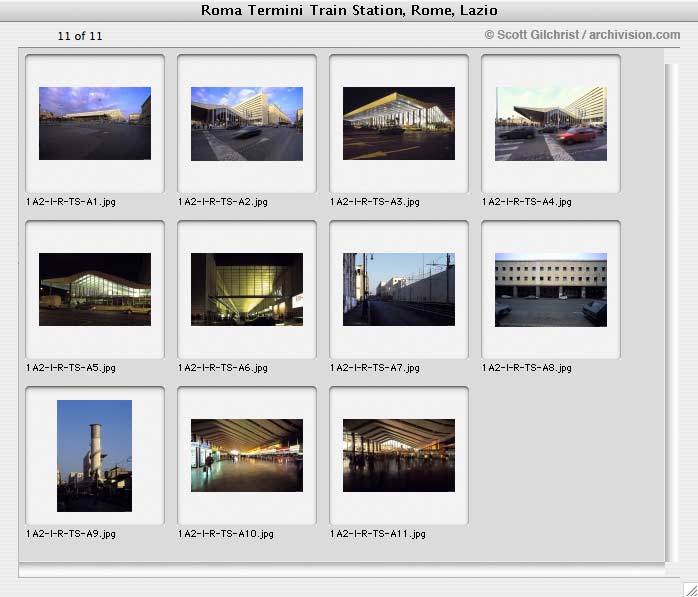Open thumbnail 1A2-I-R-TS-A5.jpg
The height and width of the screenshot is (597, 698).
click(95, 289)
